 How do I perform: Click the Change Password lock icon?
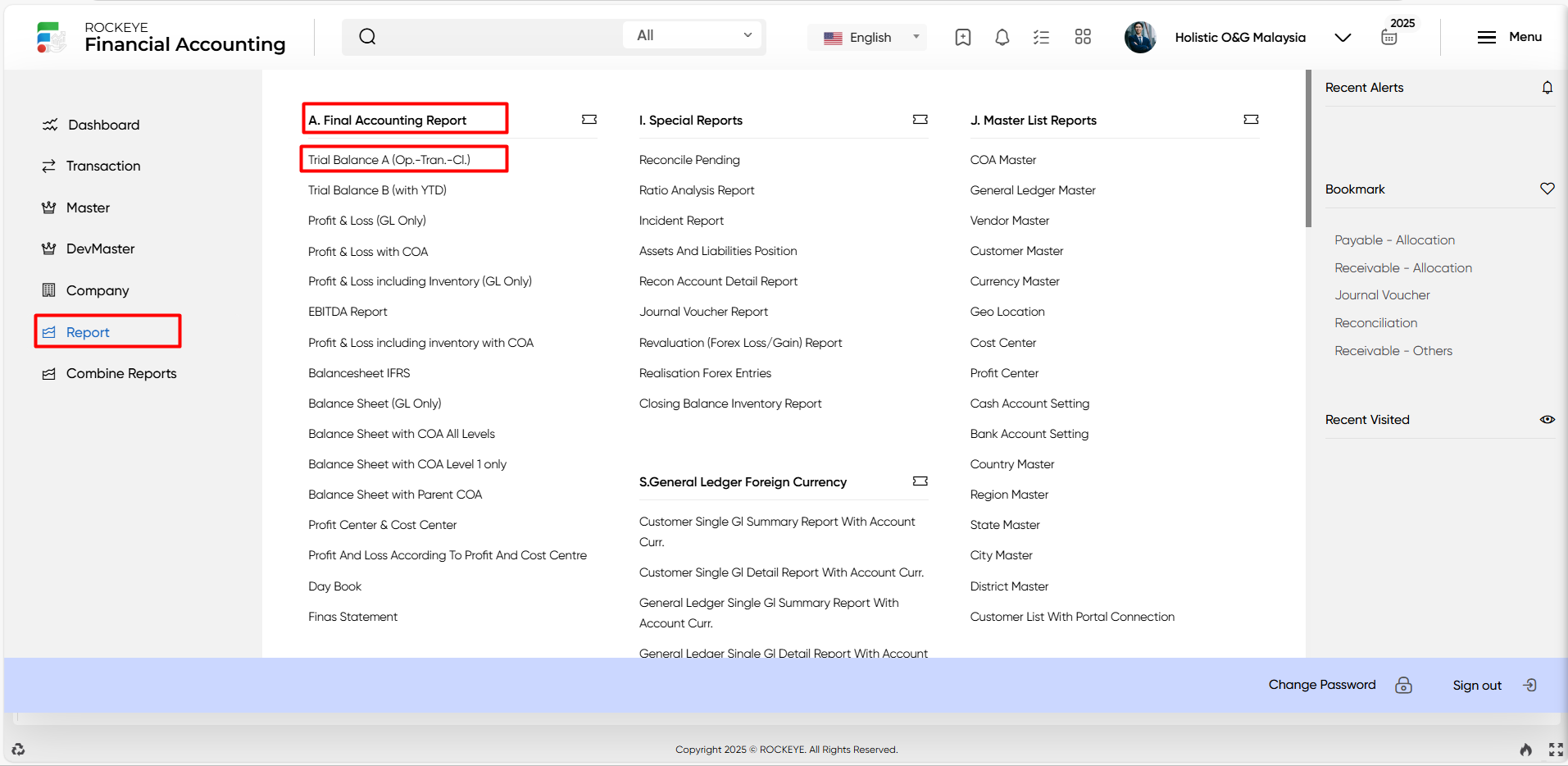[1404, 685]
